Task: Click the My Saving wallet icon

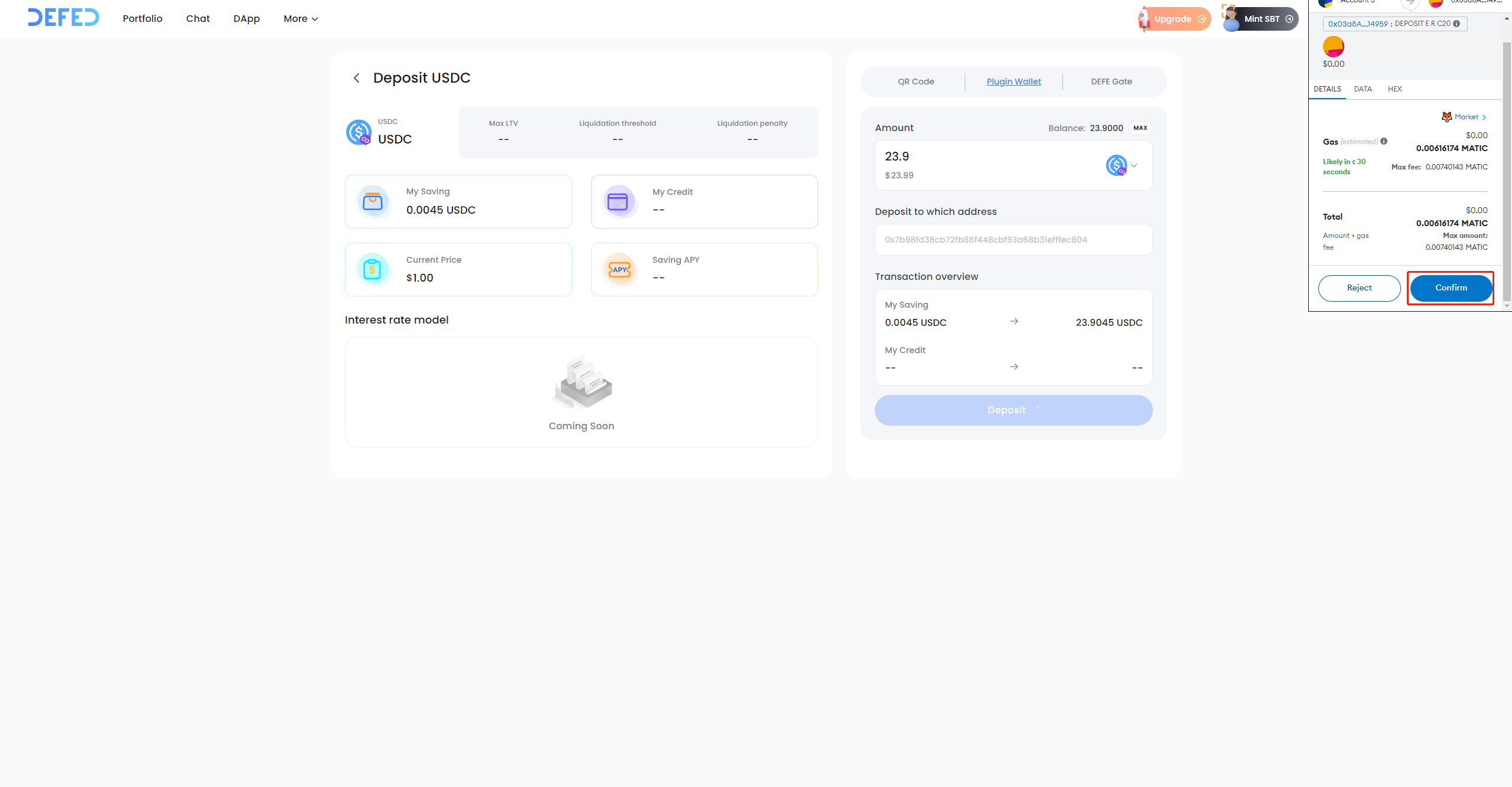Action: coord(373,201)
